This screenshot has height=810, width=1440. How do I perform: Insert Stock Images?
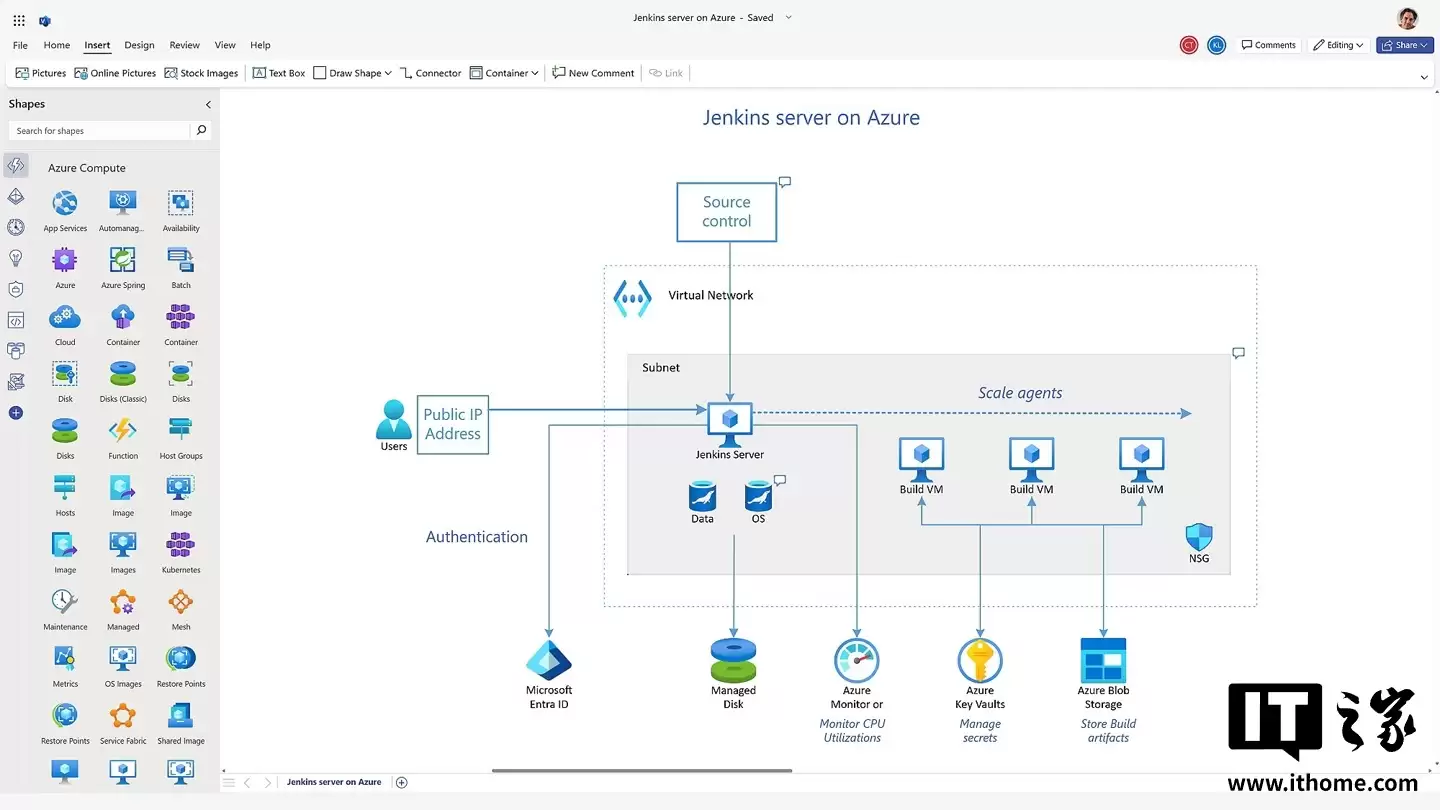point(201,72)
